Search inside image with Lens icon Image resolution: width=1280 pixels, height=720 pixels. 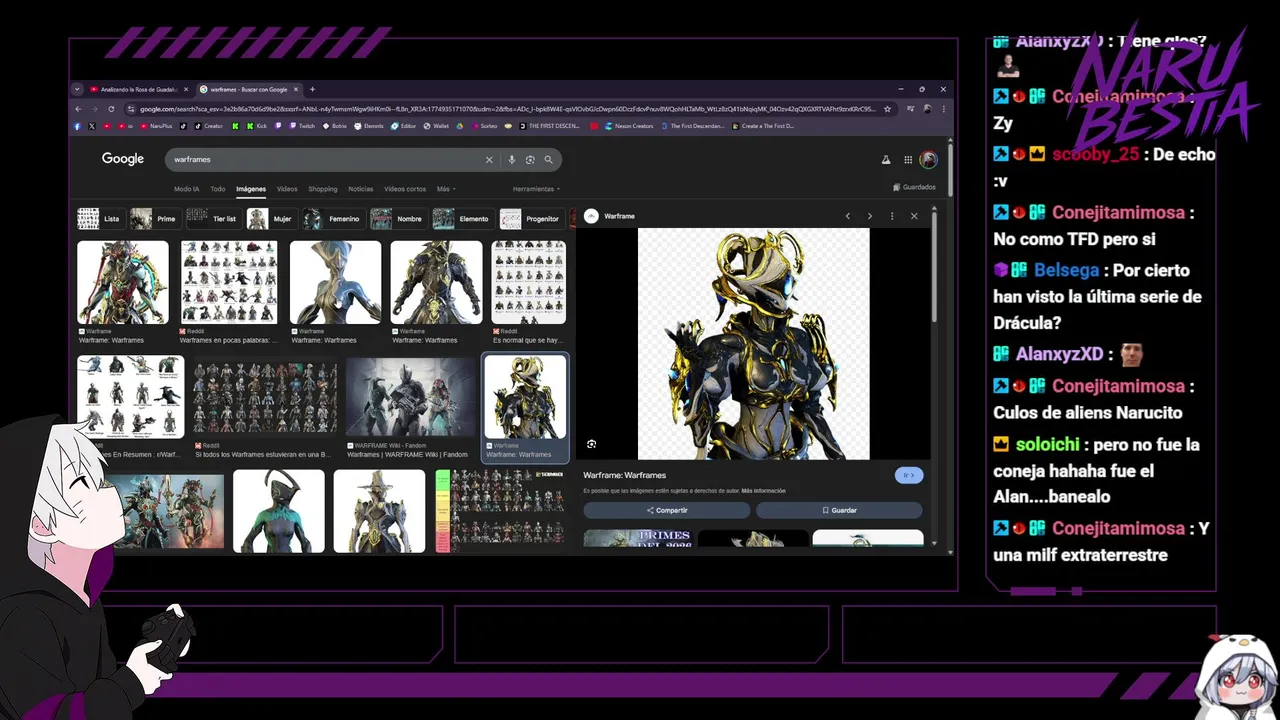coord(592,444)
